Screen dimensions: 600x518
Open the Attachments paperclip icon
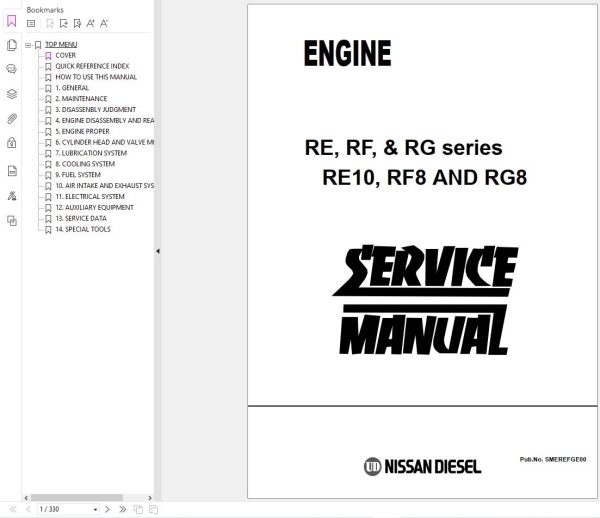[x=11, y=119]
